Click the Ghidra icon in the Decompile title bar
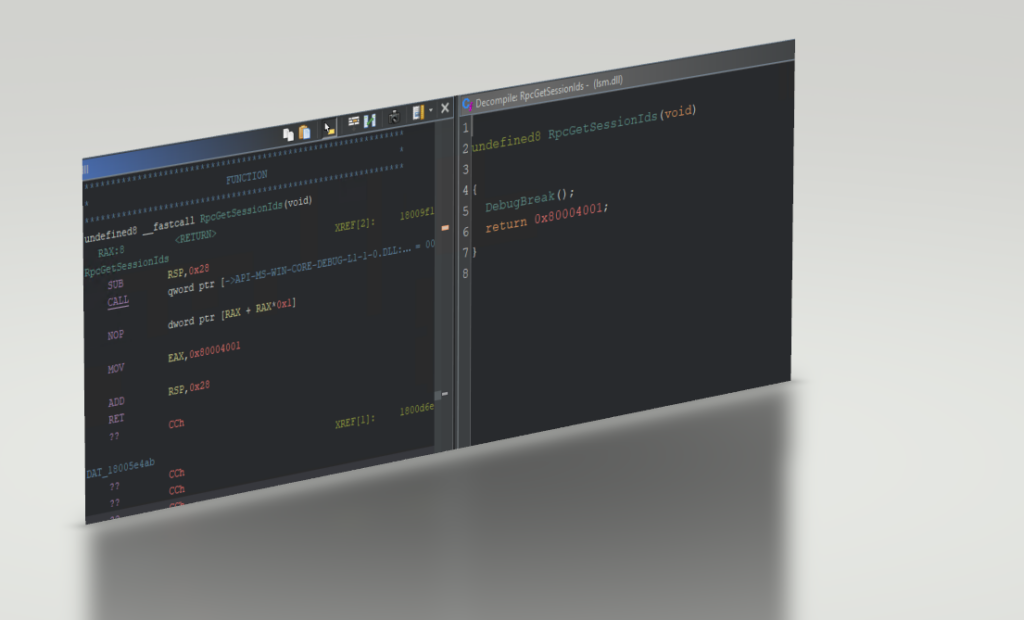This screenshot has height=620, width=1024. [x=468, y=101]
